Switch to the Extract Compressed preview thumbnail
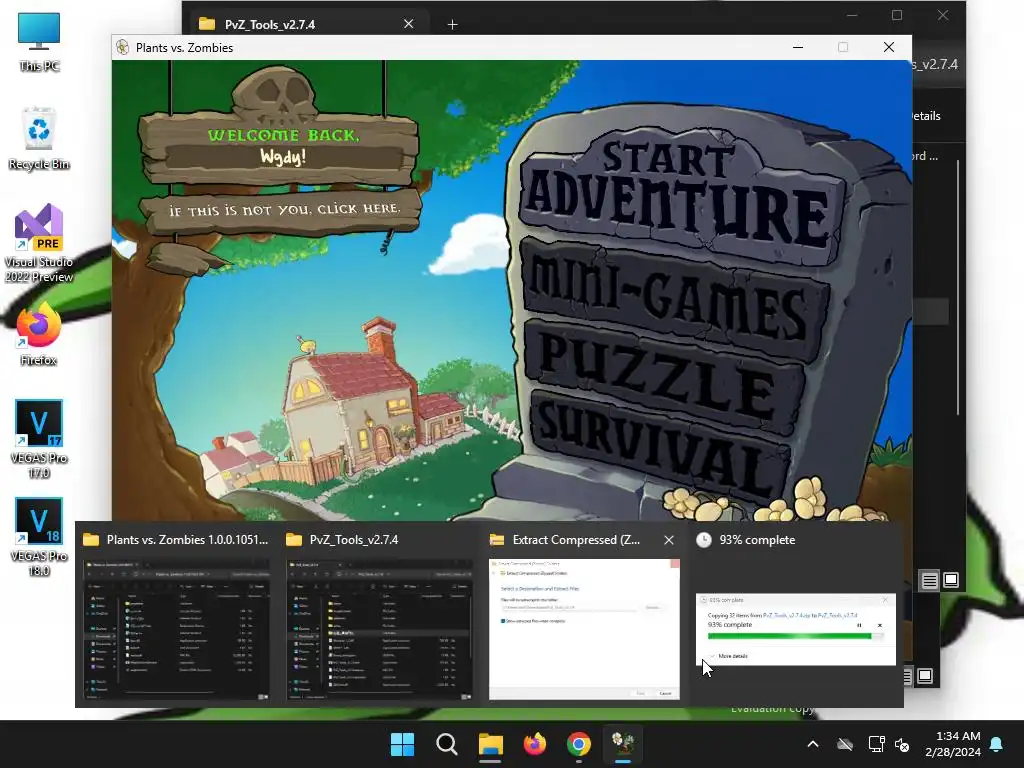The image size is (1024, 768). coord(584,629)
